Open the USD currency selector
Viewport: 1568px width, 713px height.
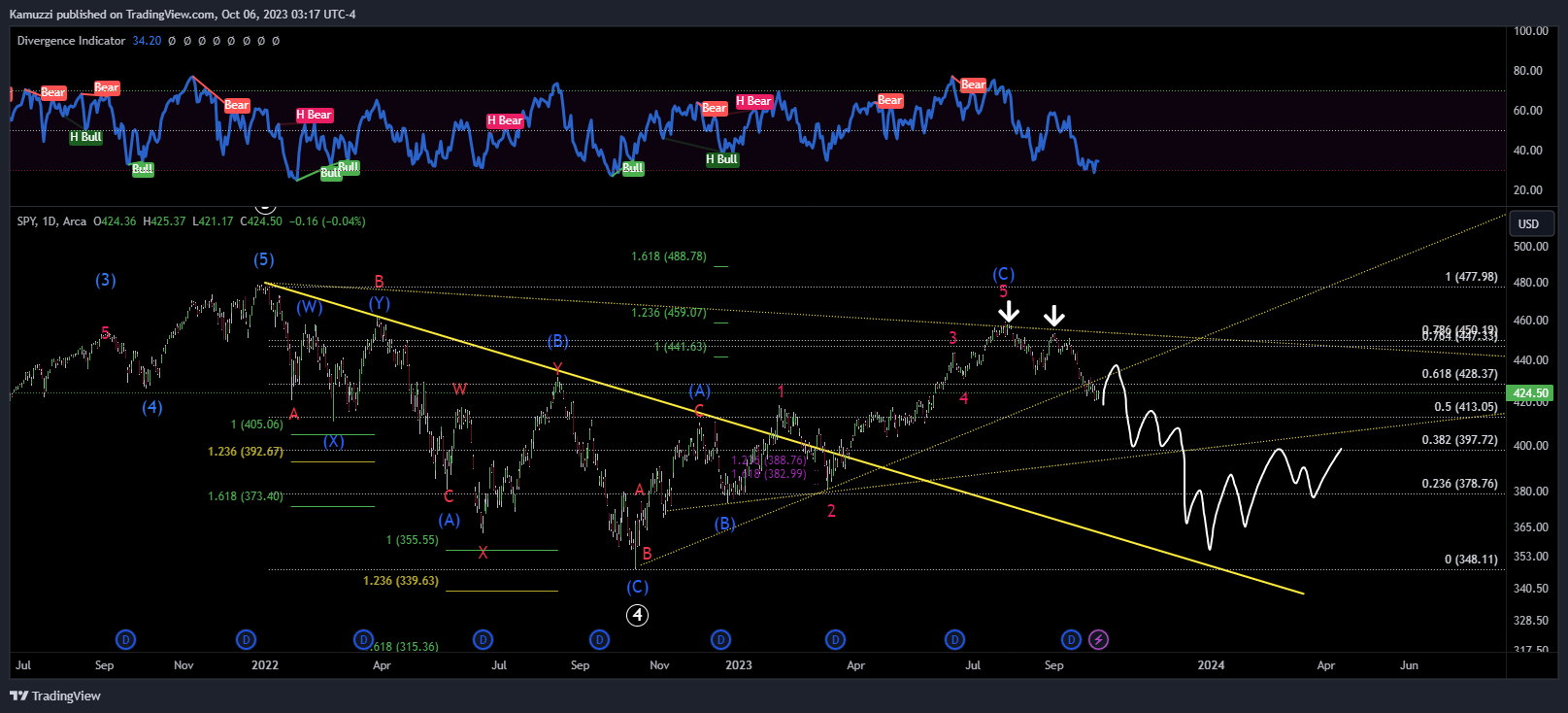(1530, 223)
